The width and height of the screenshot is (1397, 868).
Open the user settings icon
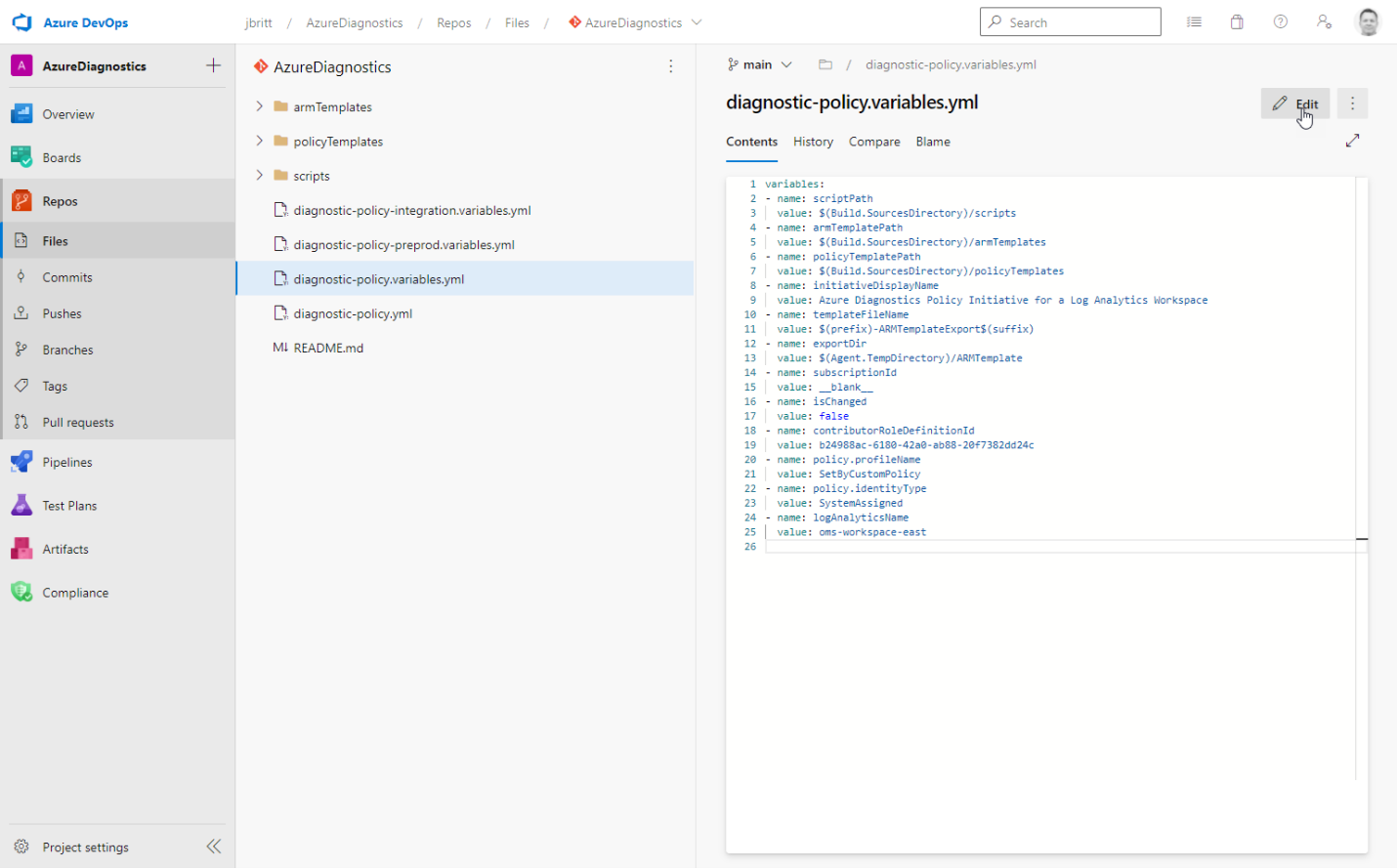[x=1324, y=21]
